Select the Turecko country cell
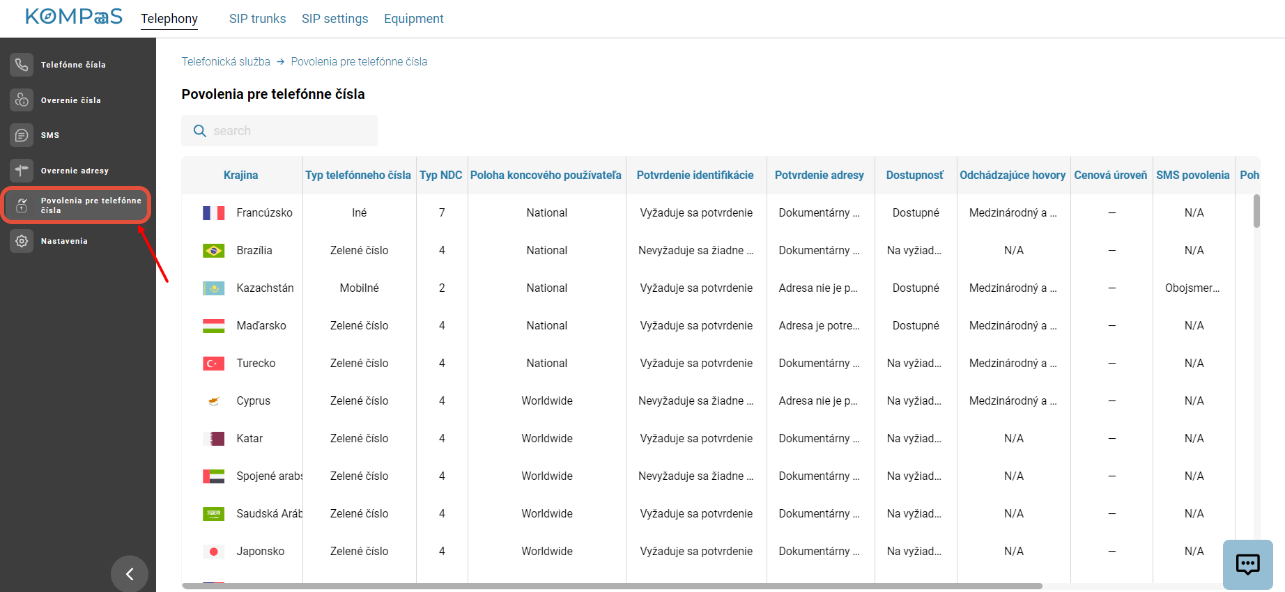Image resolution: width=1285 pixels, height=592 pixels. pyautogui.click(x=256, y=363)
